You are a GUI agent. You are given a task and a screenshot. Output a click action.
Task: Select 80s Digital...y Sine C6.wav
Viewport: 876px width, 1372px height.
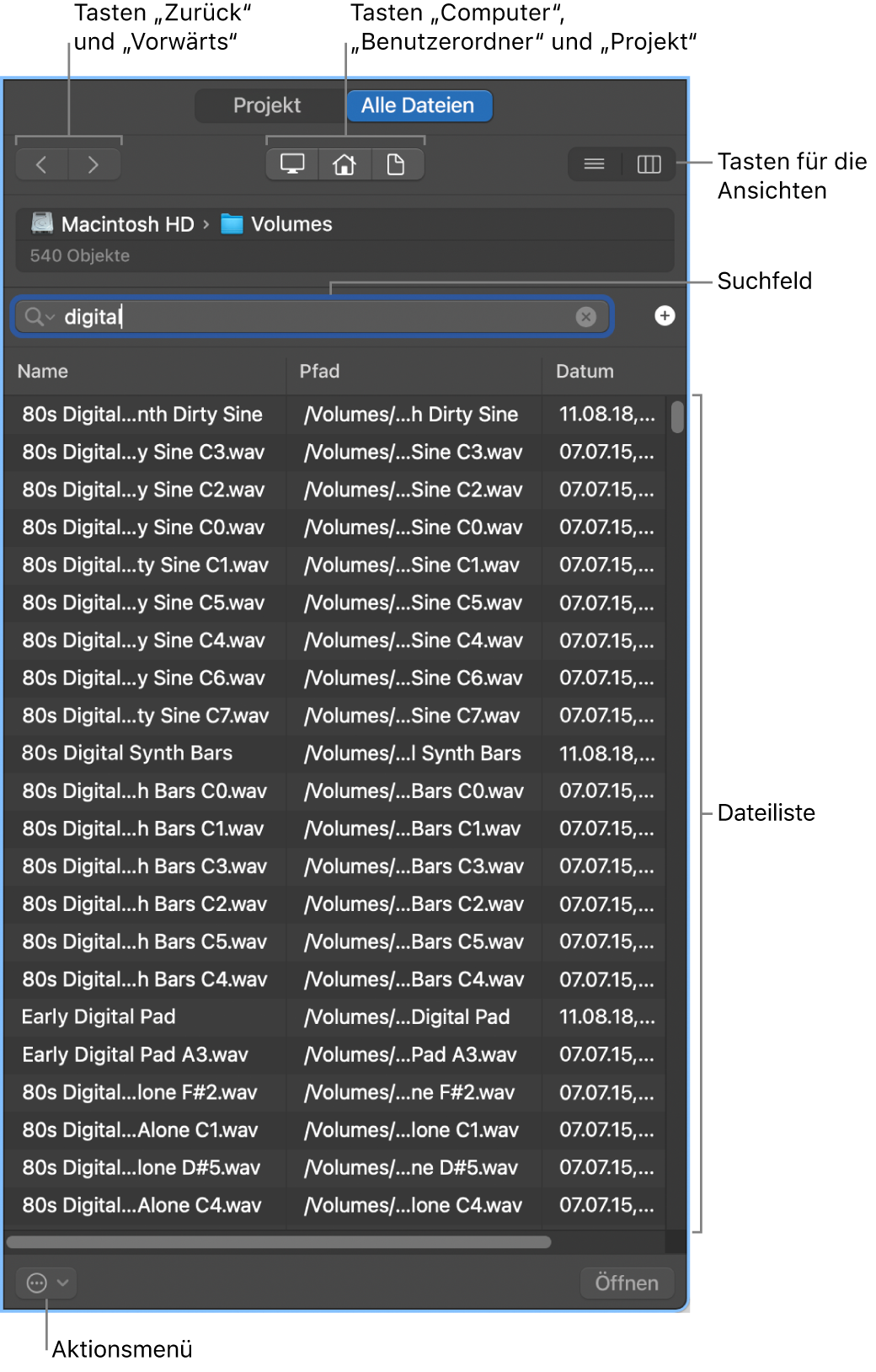coord(334,678)
